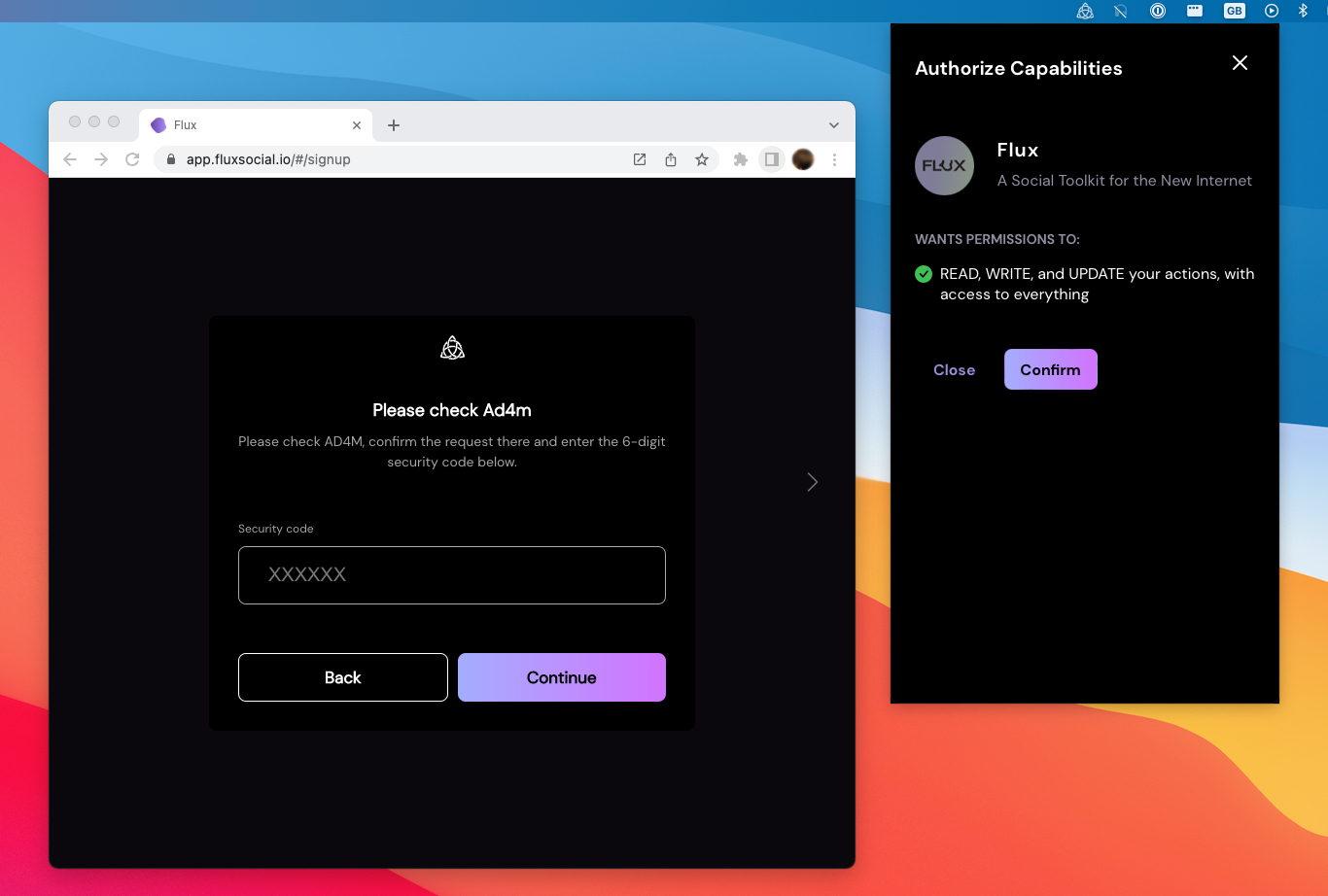
Task: Open Chrome's three-dot menu
Action: (x=834, y=159)
